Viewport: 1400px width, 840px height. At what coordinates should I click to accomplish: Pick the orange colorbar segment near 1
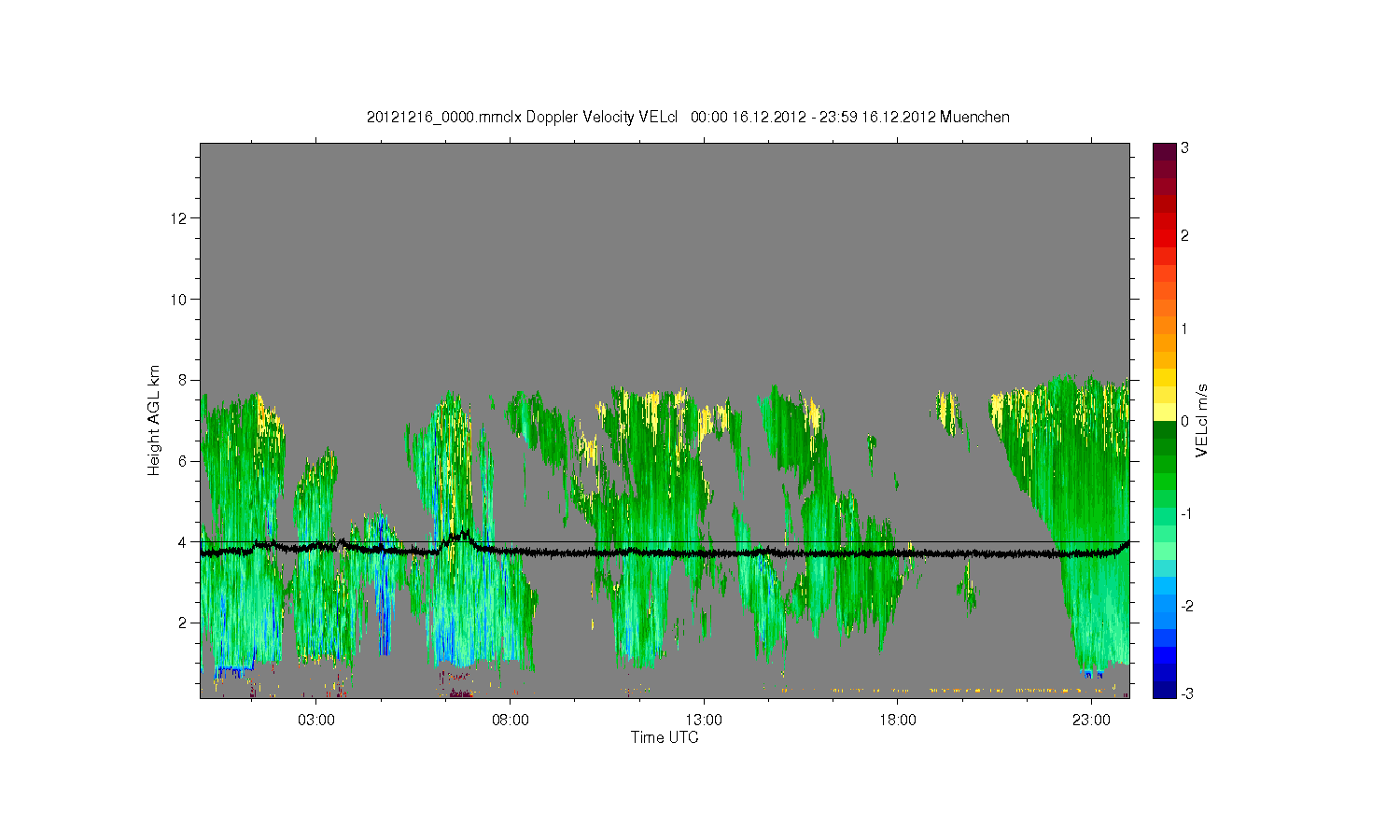pyautogui.click(x=1164, y=327)
